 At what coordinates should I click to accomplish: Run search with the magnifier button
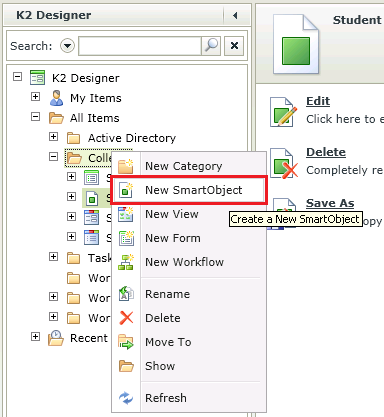211,46
